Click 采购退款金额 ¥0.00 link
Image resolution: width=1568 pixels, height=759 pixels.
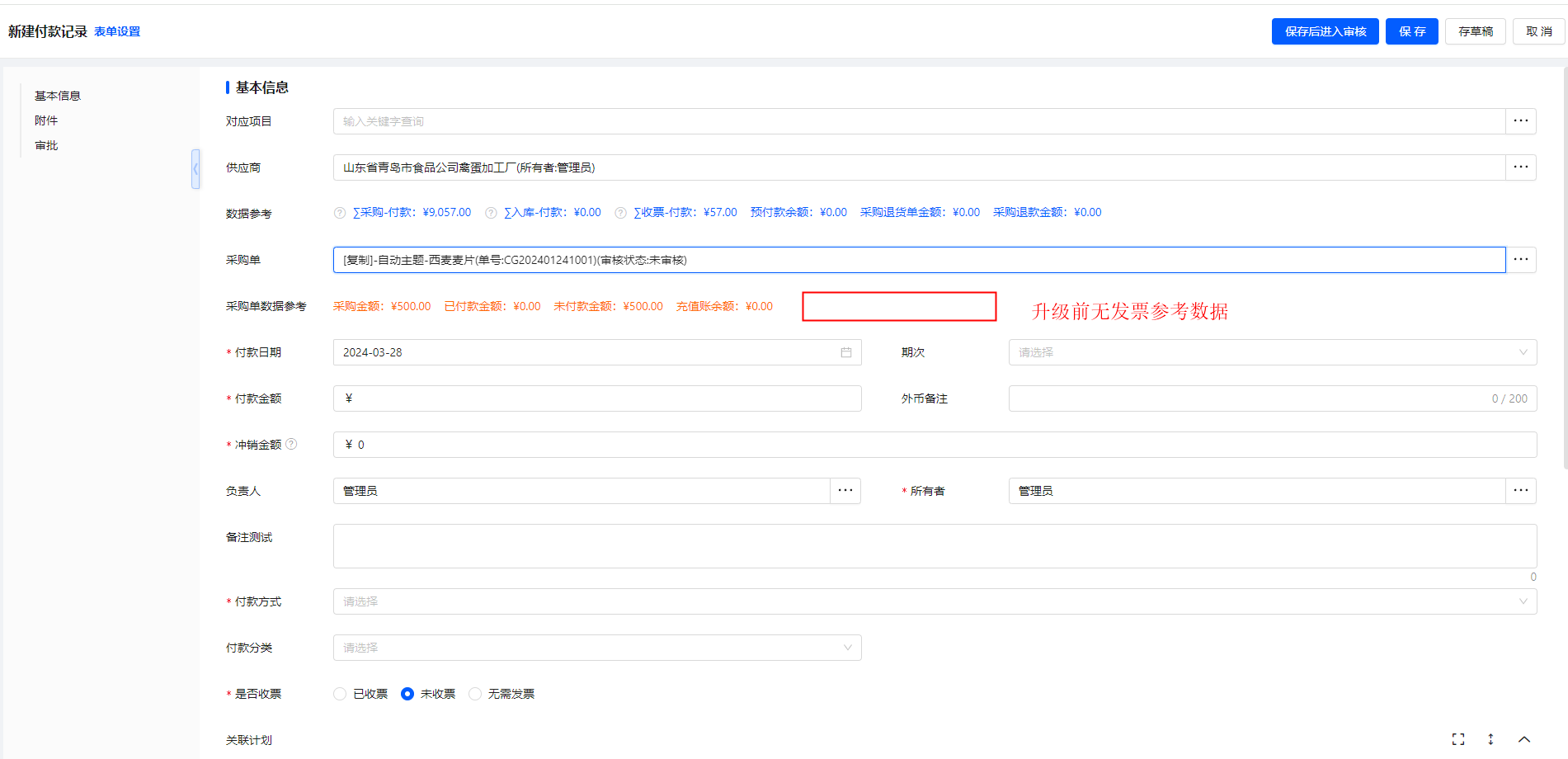point(1048,212)
